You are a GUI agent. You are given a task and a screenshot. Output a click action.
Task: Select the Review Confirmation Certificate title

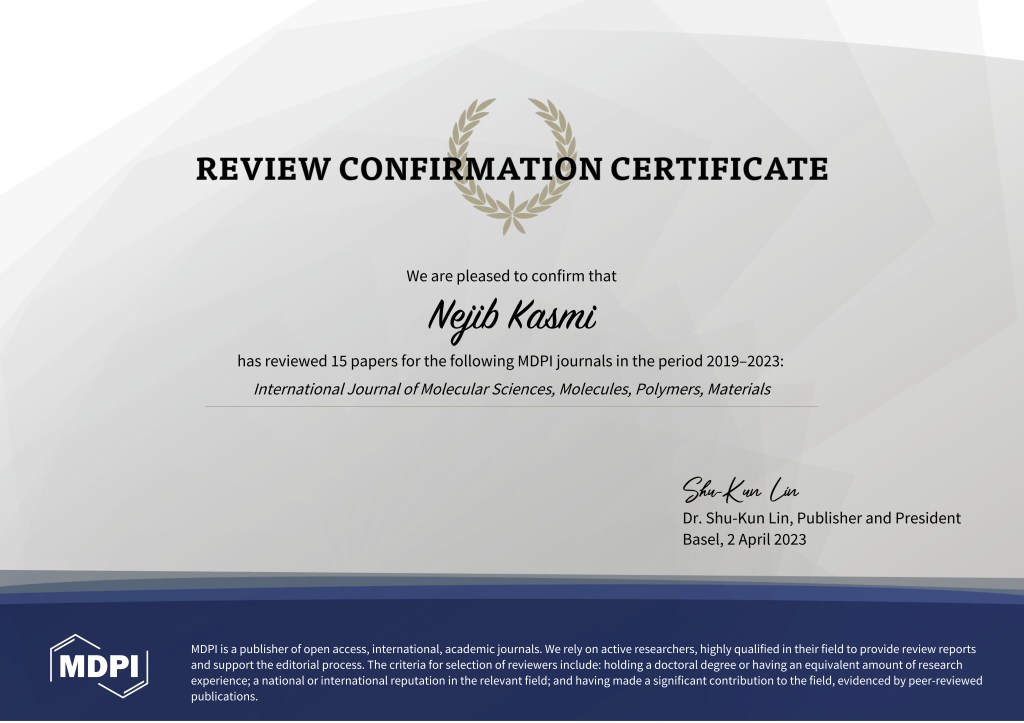coord(512,169)
